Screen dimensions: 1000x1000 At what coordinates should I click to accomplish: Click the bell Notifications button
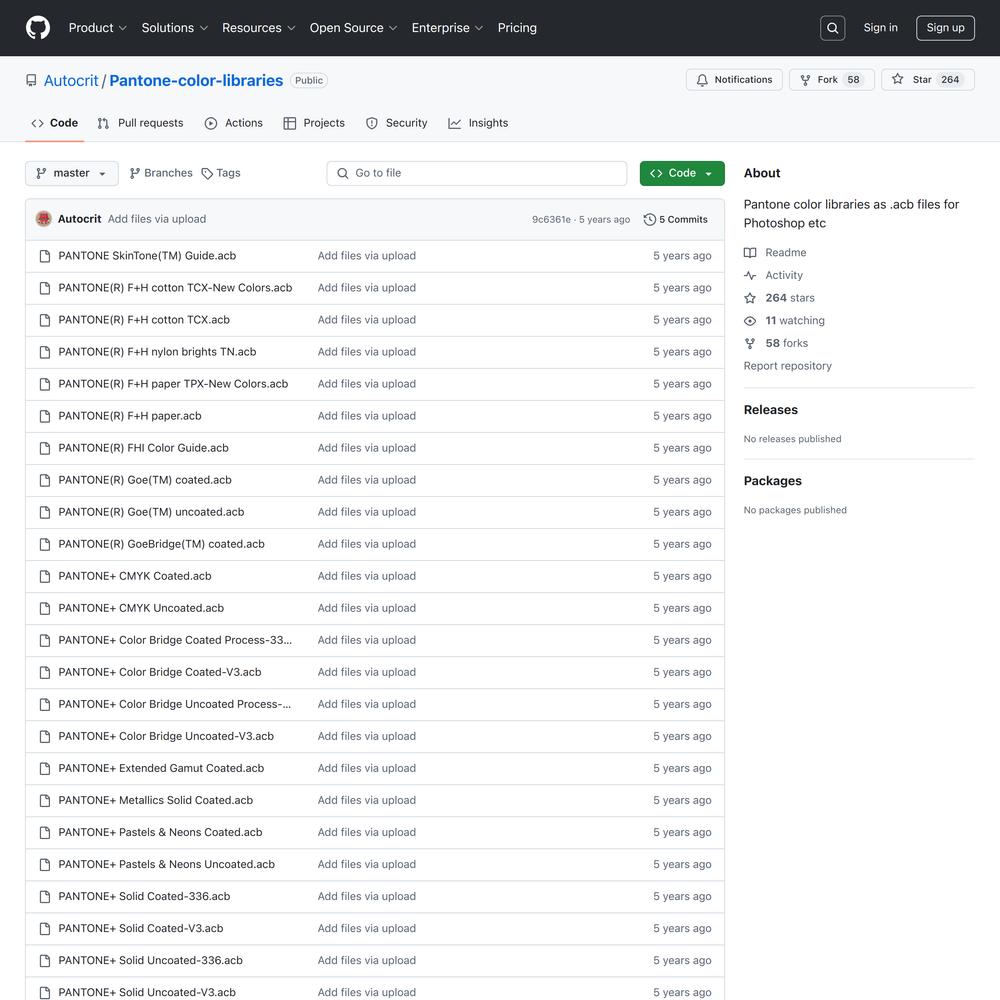tap(734, 80)
